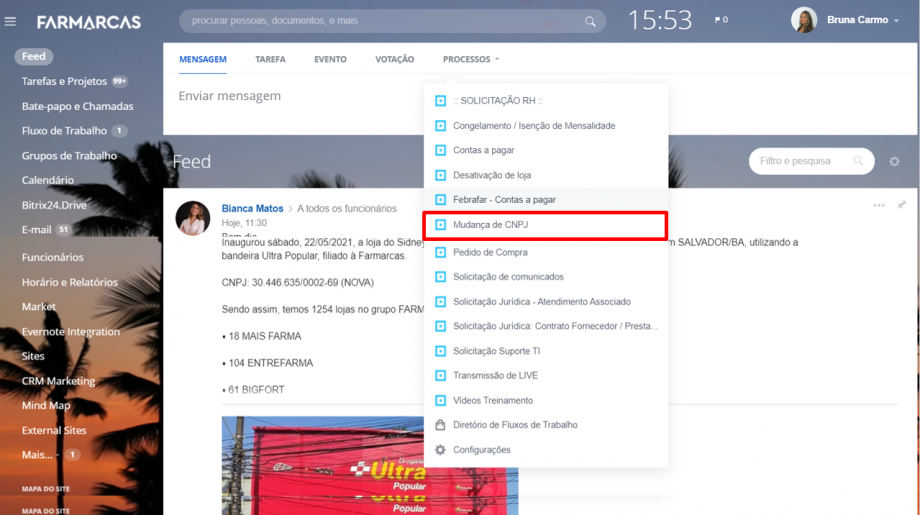
Task: Choose Pedido de Compra process
Action: click(490, 252)
